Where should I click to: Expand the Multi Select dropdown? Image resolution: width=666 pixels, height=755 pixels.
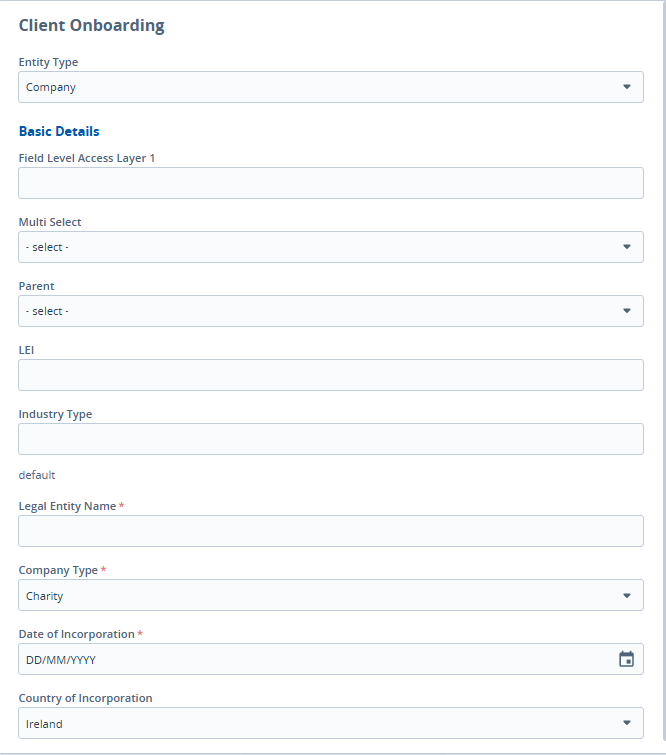pyautogui.click(x=320, y=247)
